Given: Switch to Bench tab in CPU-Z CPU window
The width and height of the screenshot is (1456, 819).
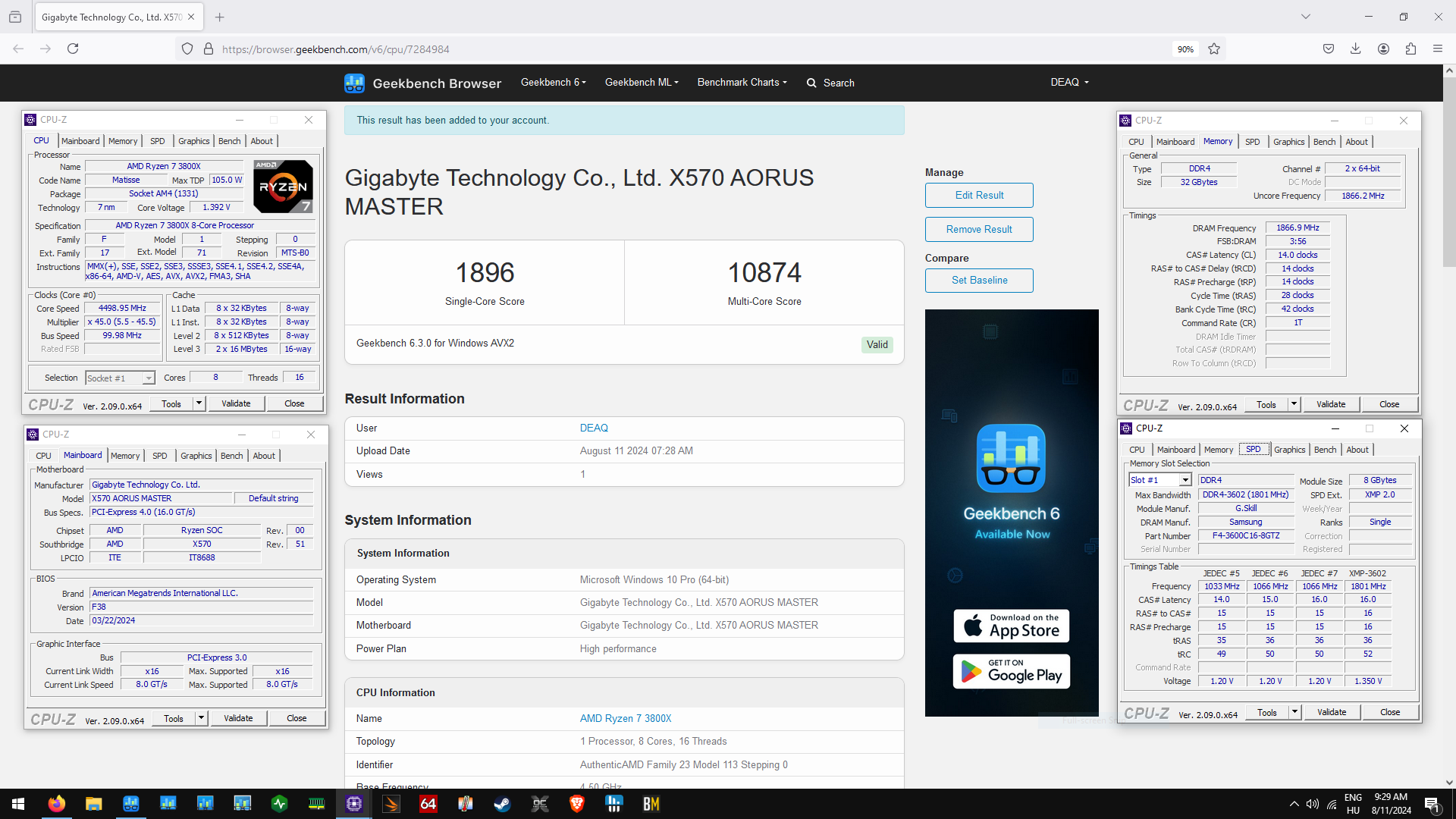Looking at the screenshot, I should click(x=229, y=141).
